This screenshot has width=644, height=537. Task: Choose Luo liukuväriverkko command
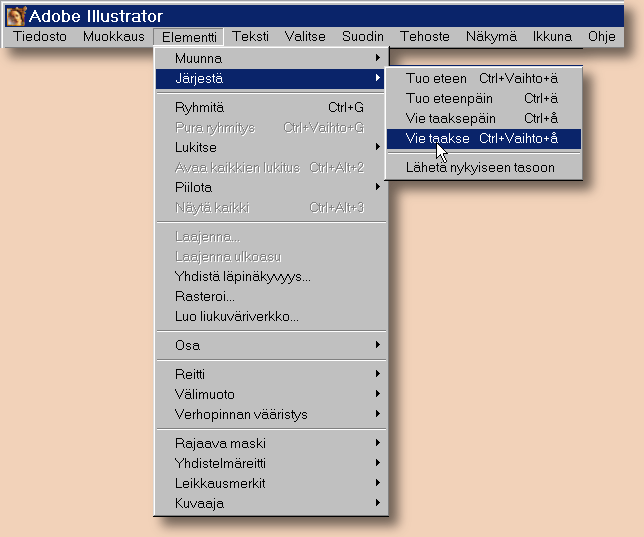coord(237,316)
